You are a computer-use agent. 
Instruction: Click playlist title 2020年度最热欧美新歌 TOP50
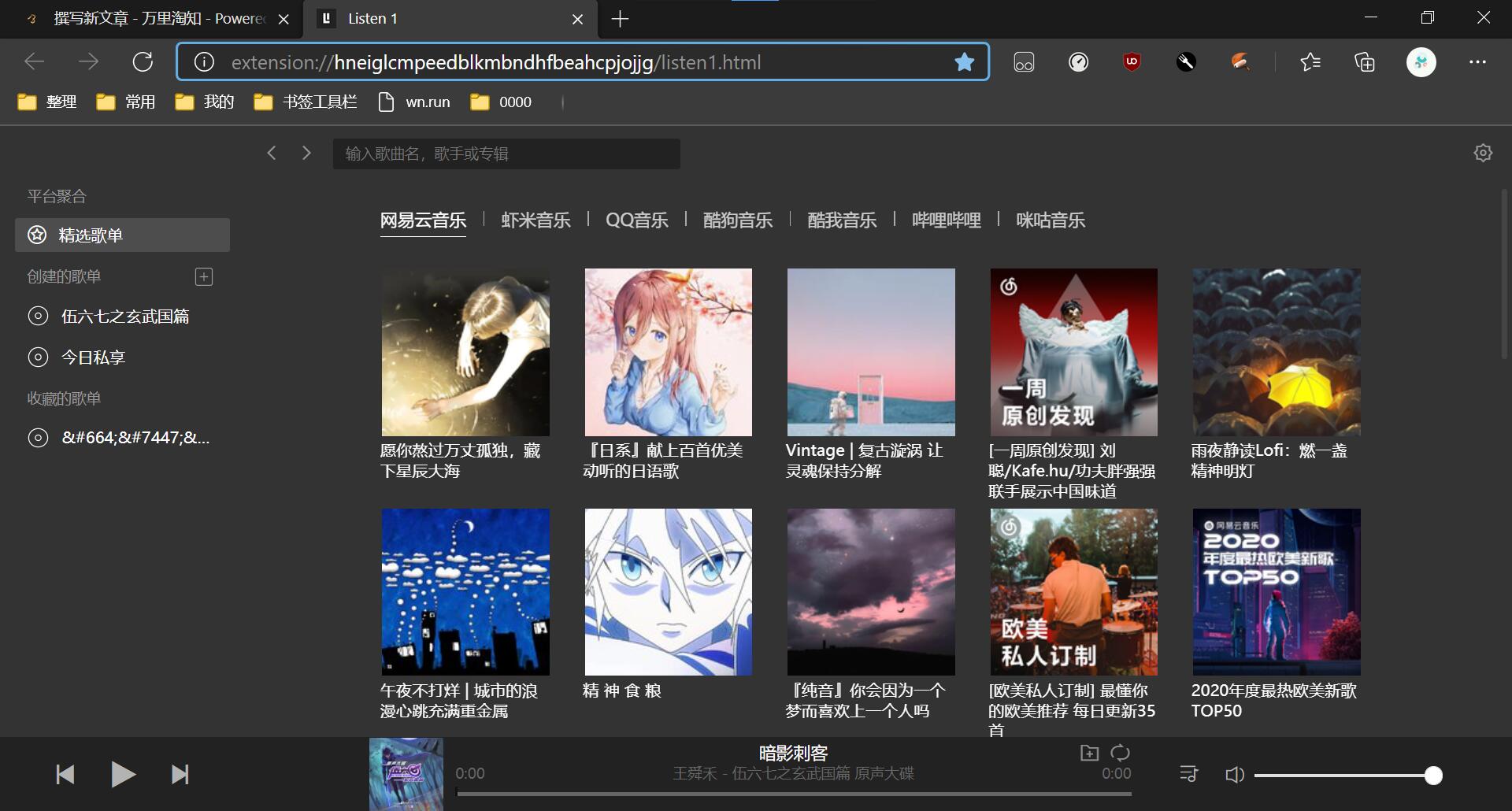[x=1273, y=701]
